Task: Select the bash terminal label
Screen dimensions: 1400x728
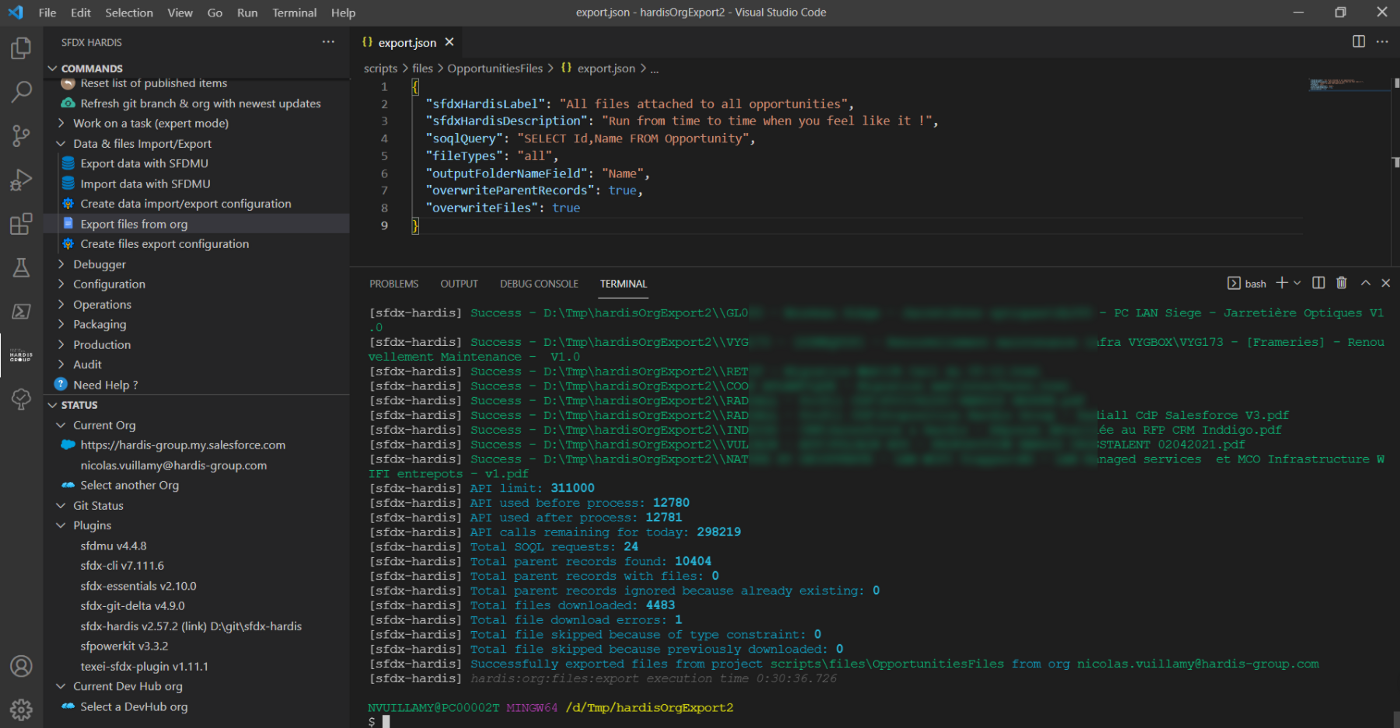Action: (1247, 284)
